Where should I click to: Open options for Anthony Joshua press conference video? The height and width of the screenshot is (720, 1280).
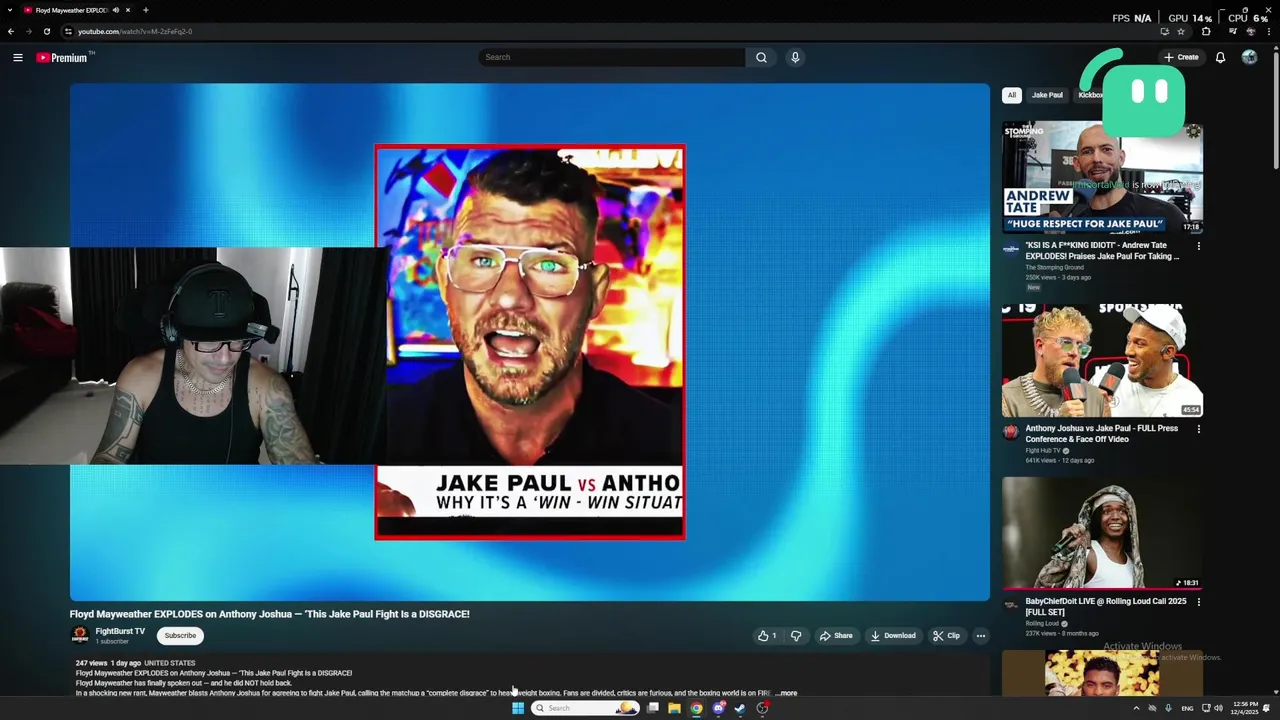tap(1199, 429)
